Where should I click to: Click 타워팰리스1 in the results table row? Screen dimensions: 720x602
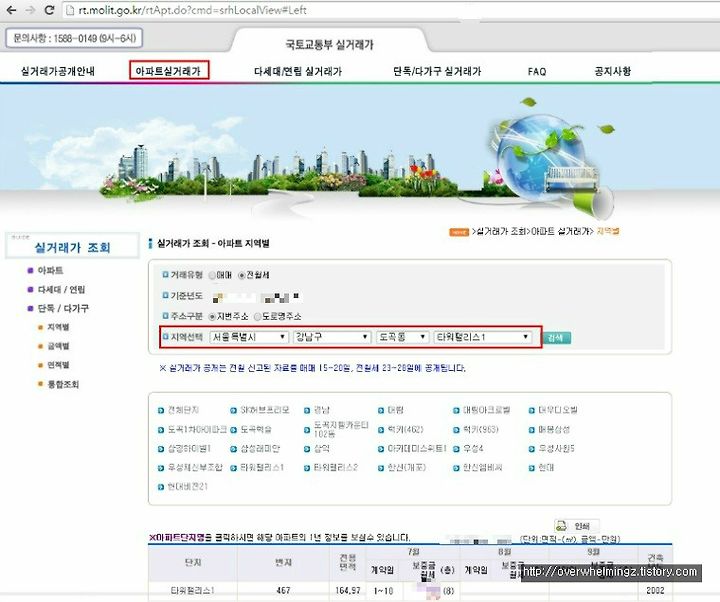tap(192, 590)
